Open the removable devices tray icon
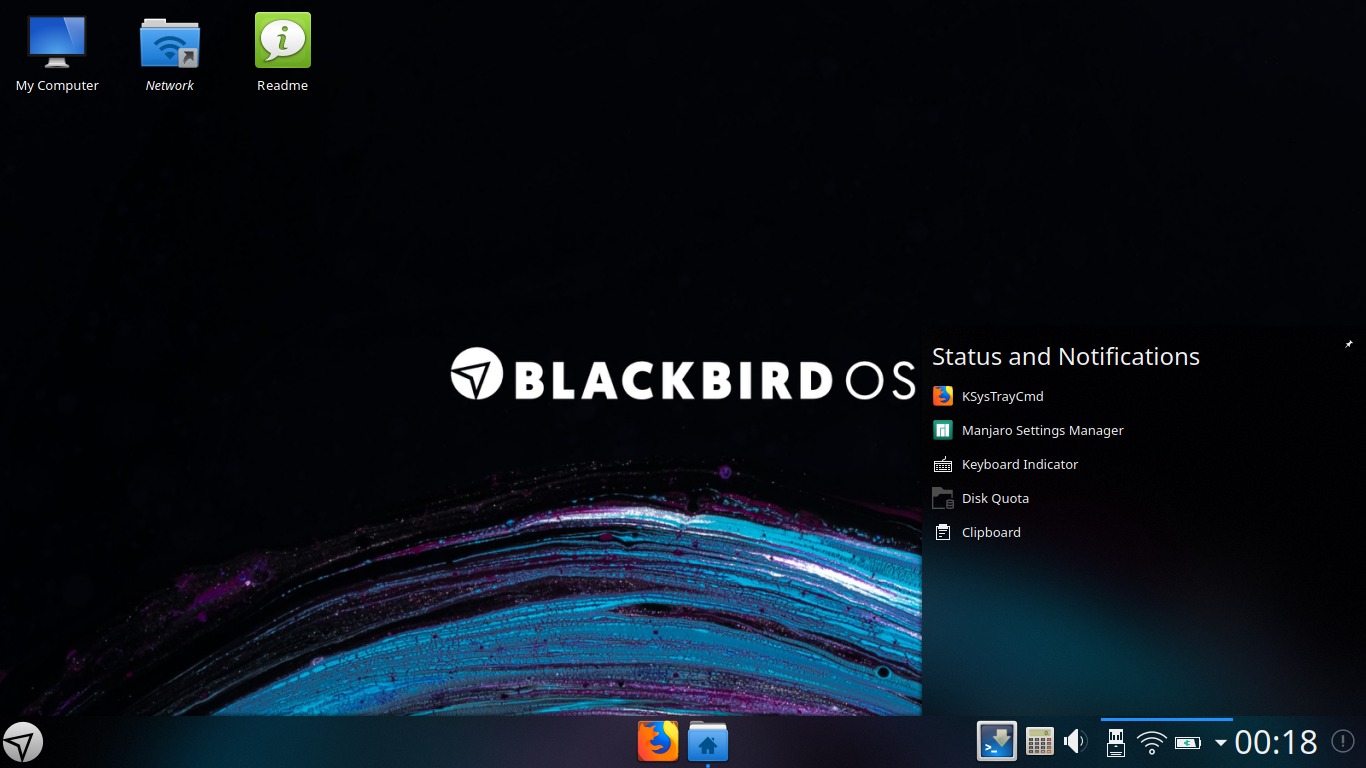Screen dimensions: 1366x768 [1116, 742]
